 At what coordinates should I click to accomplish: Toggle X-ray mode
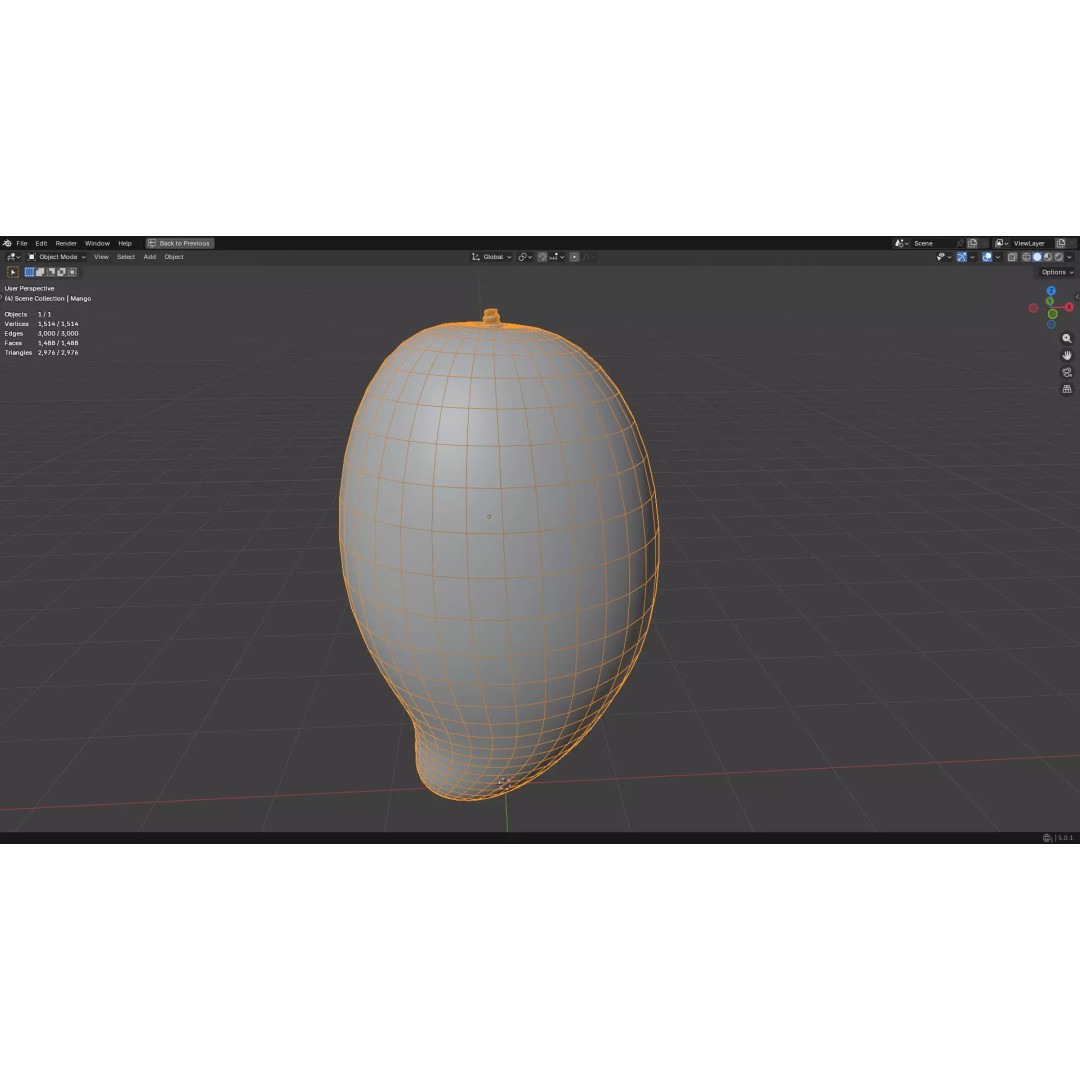coord(1012,257)
